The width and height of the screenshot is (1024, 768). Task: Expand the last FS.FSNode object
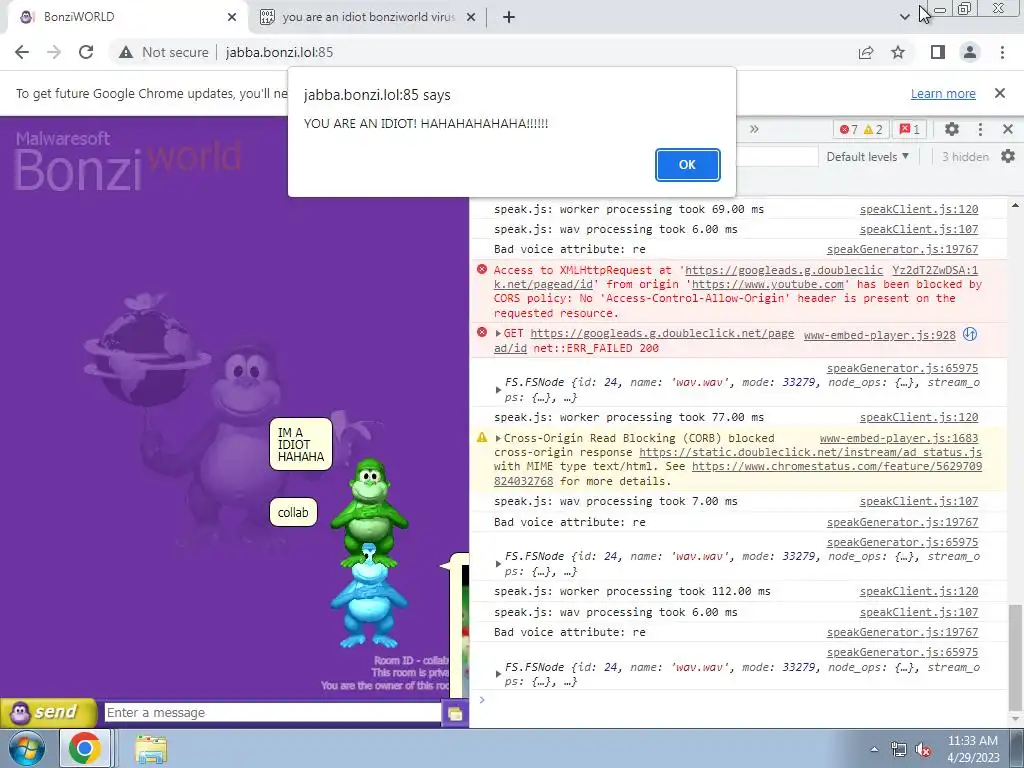498,674
